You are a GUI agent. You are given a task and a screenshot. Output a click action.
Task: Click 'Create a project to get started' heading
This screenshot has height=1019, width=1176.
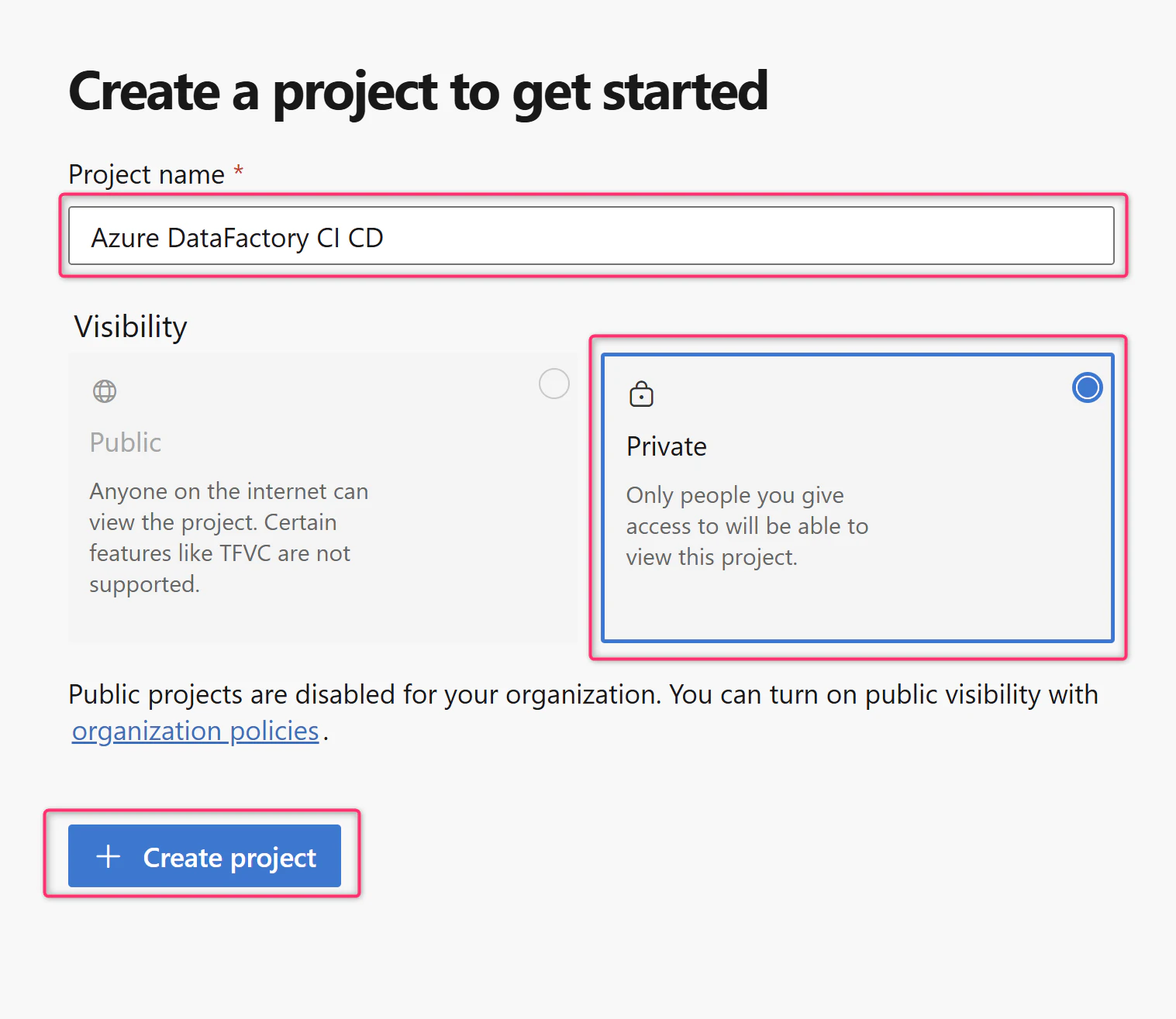[419, 91]
